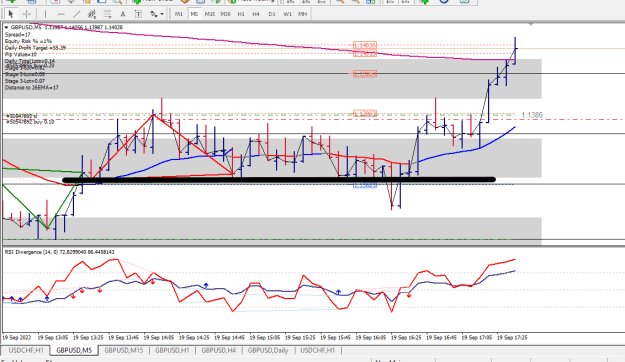
Task: Click the 'Stage 3-Lot=0.07' text
Action: click(x=25, y=81)
